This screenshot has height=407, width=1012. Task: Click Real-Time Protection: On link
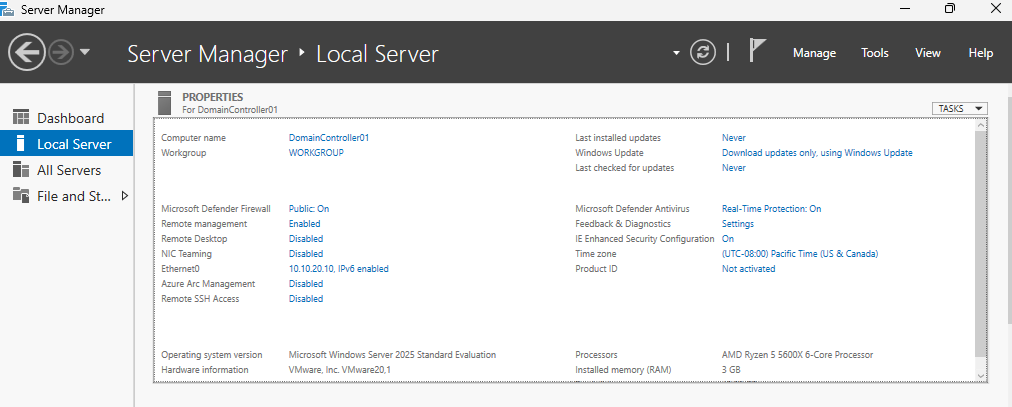[771, 208]
